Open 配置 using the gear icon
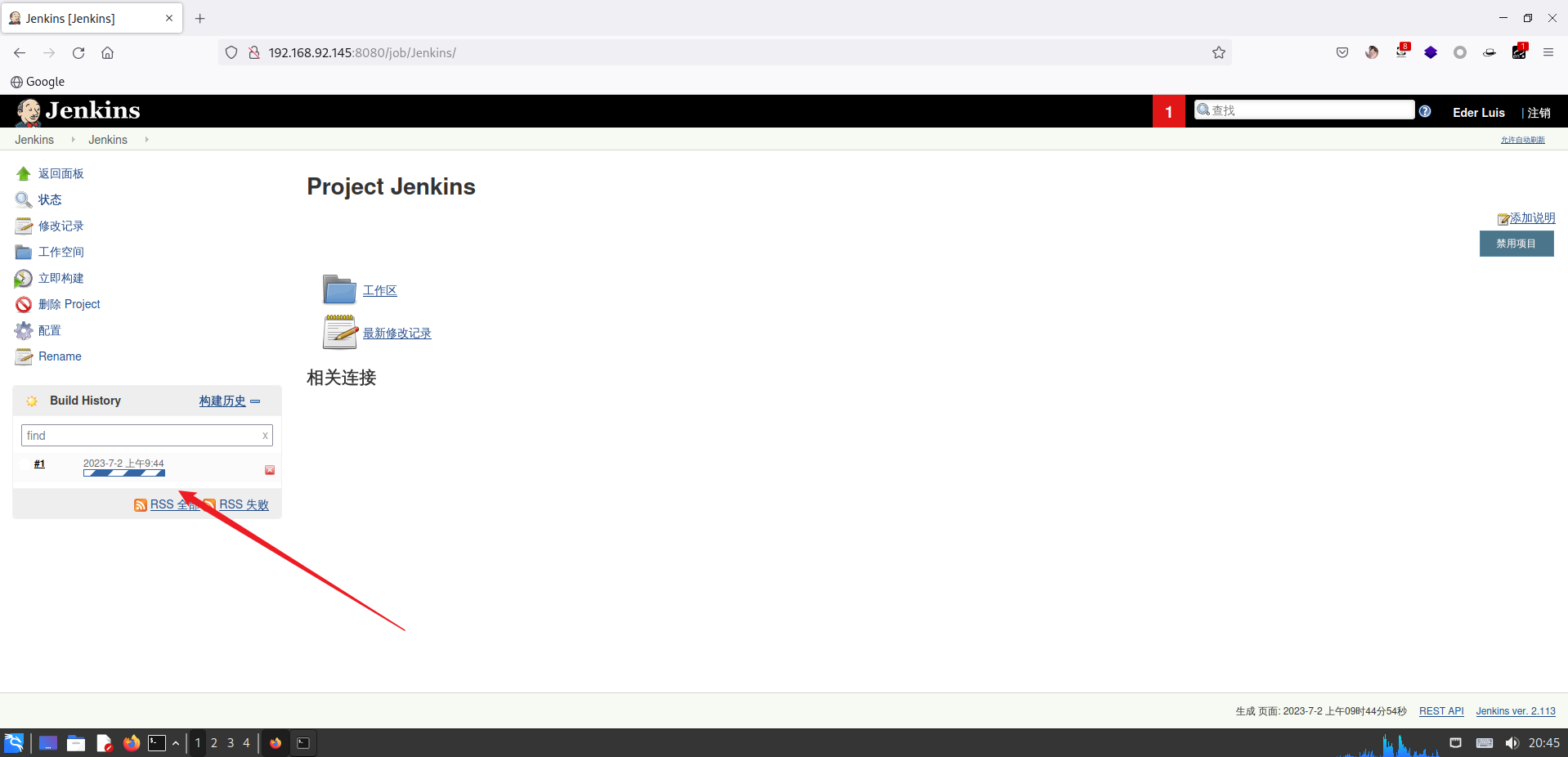Screen dimensions: 1568x757 tap(24, 331)
